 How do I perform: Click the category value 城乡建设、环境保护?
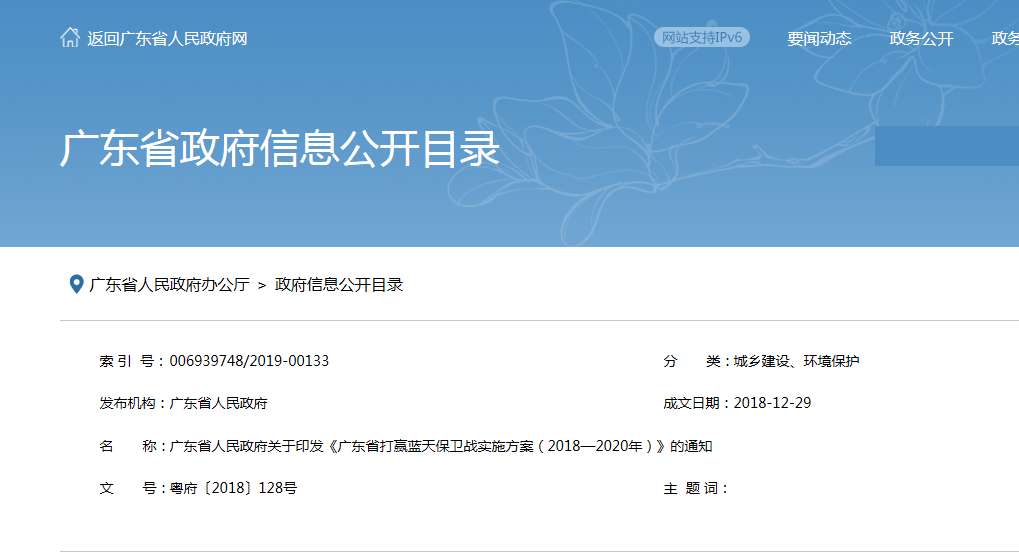(796, 361)
